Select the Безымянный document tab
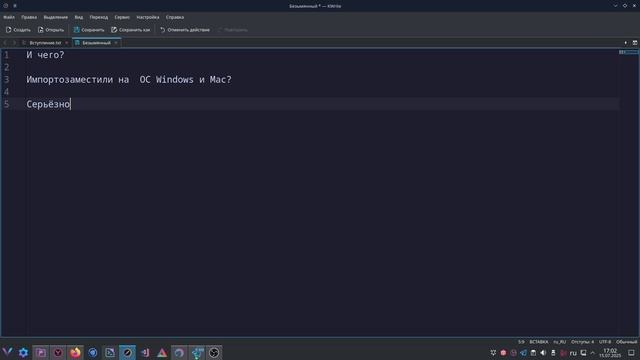The height and width of the screenshot is (360, 640). [96, 43]
